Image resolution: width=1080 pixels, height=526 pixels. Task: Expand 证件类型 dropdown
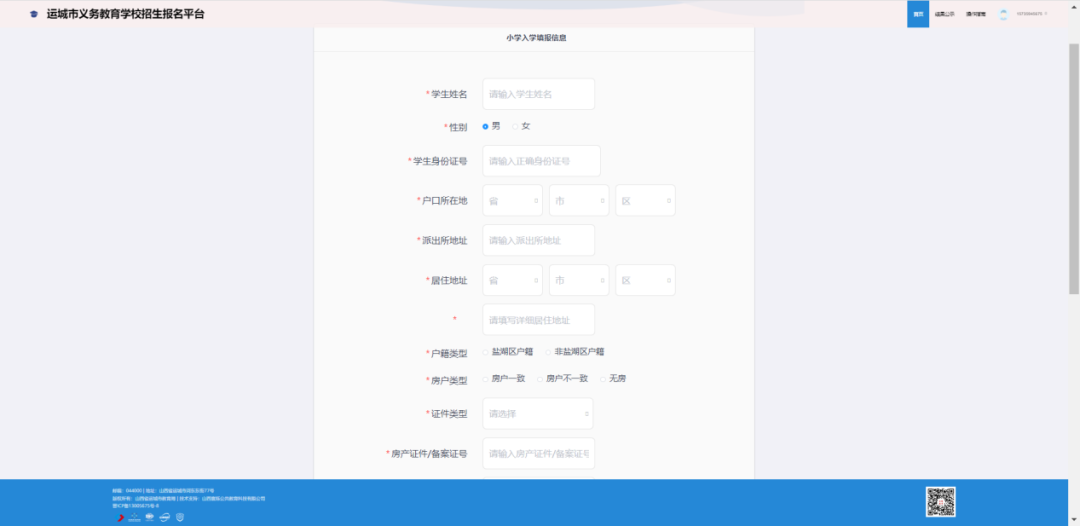[x=537, y=413]
